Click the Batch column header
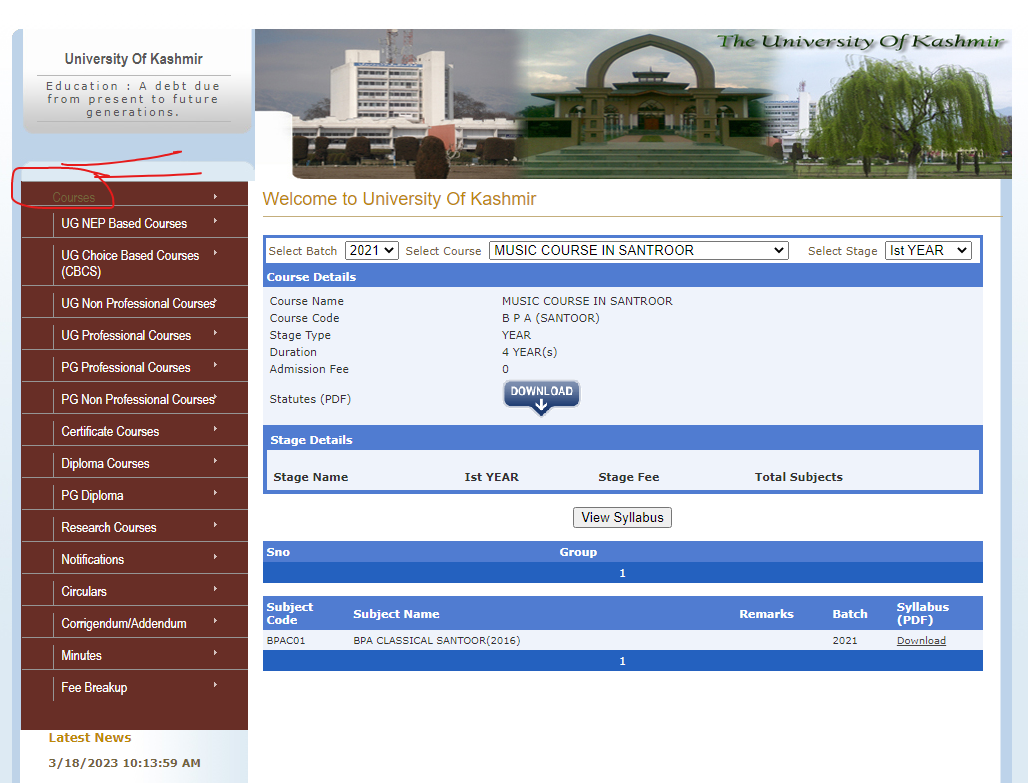Image resolution: width=1028 pixels, height=783 pixels. (x=850, y=614)
